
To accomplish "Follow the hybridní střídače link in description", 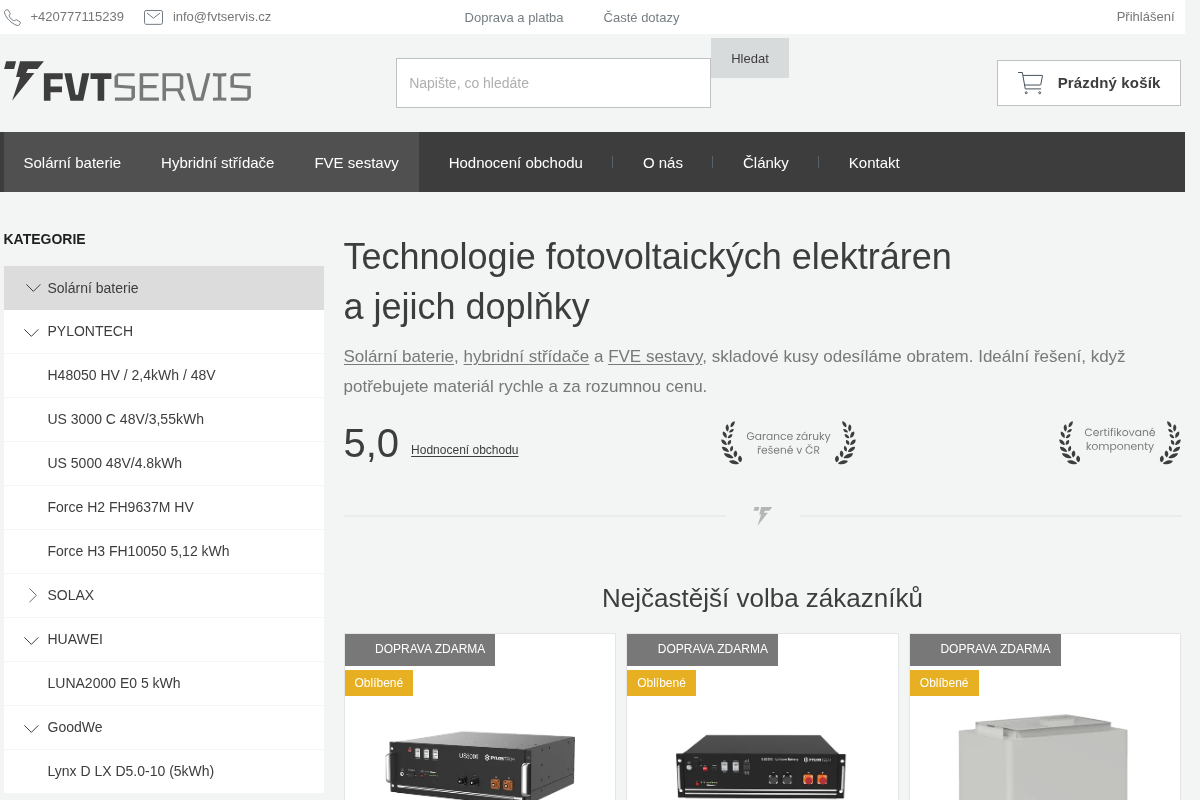I will [526, 356].
